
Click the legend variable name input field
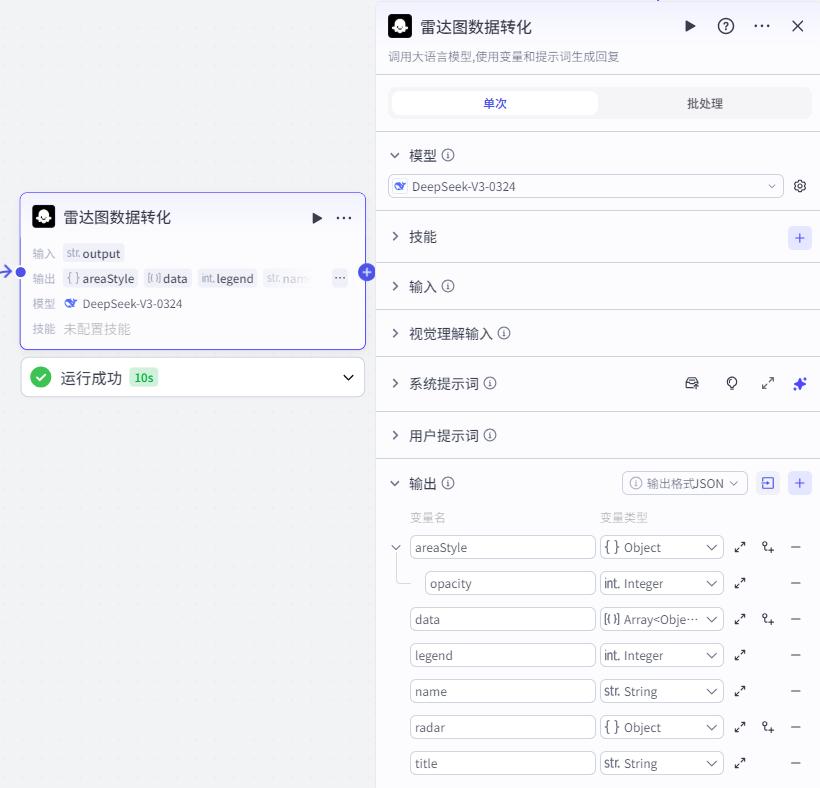[502, 655]
